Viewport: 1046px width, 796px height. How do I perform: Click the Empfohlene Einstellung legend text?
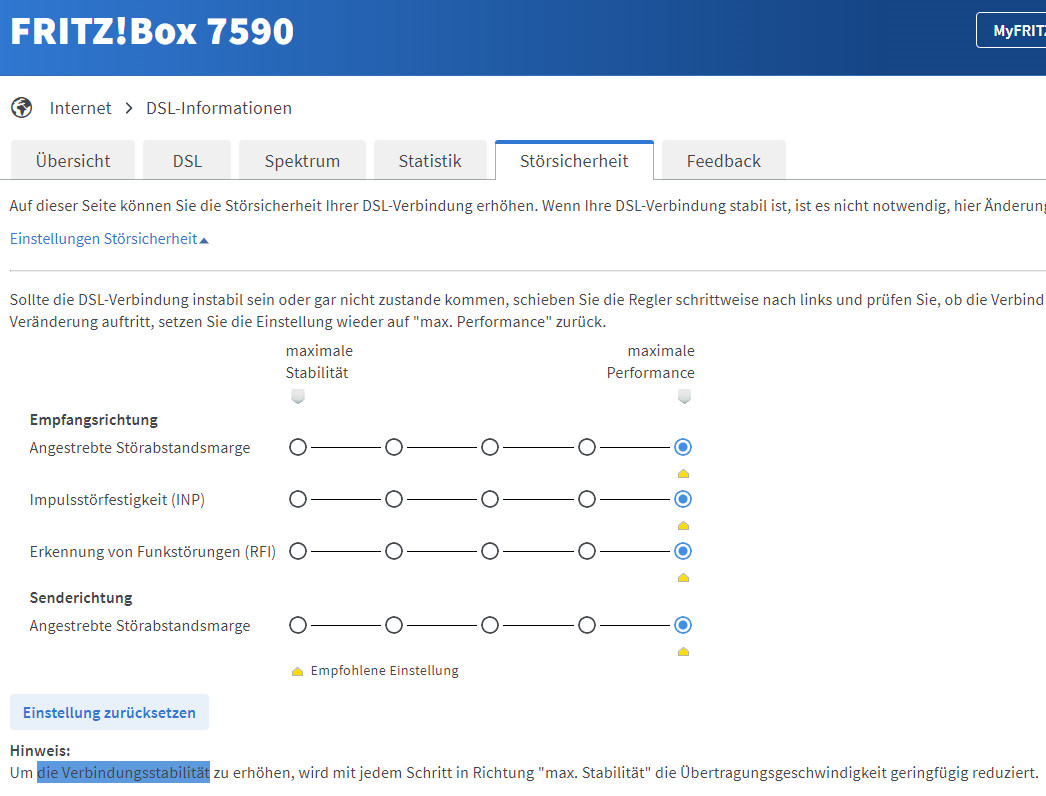[385, 671]
